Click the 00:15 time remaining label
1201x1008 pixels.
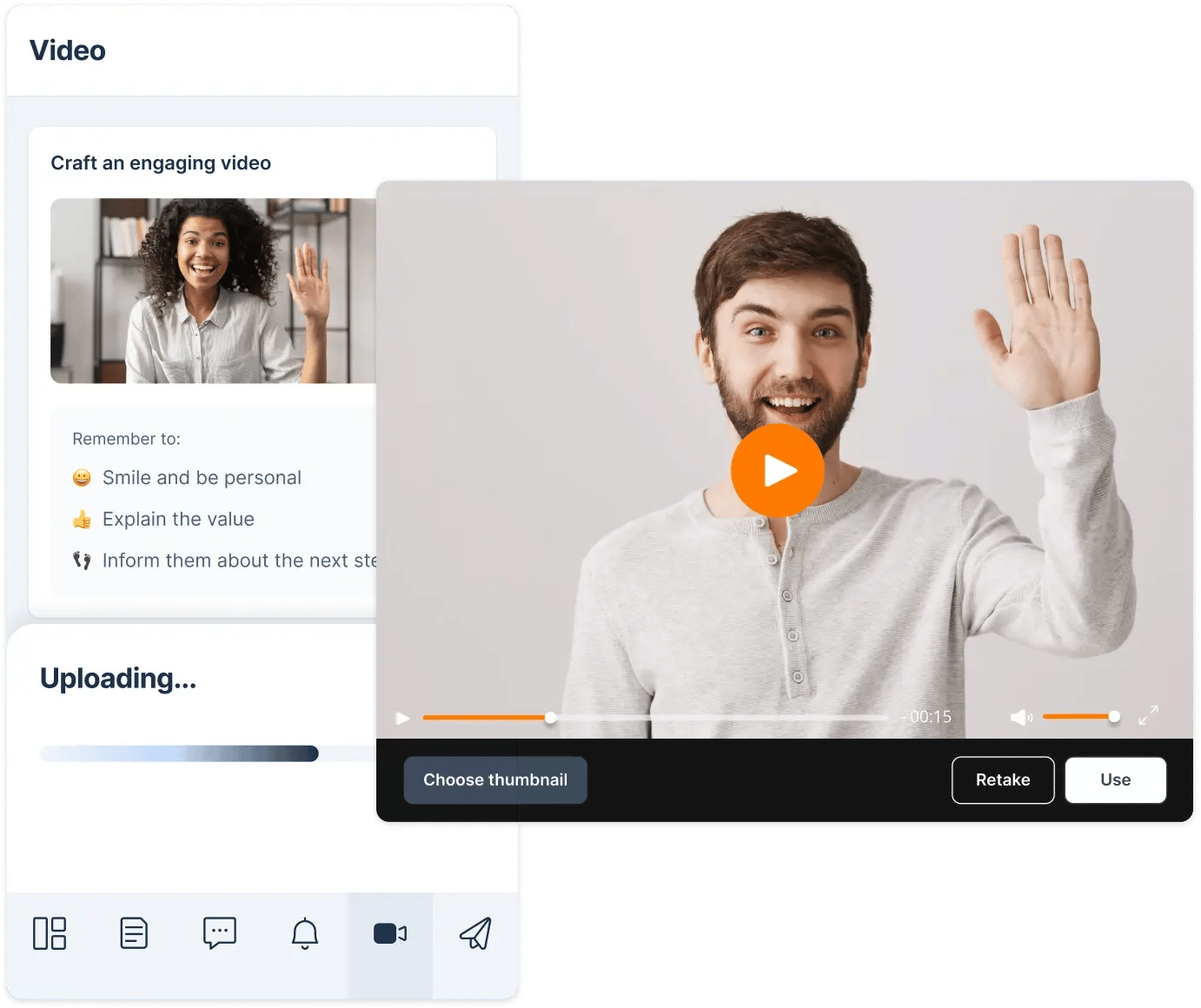coord(929,717)
